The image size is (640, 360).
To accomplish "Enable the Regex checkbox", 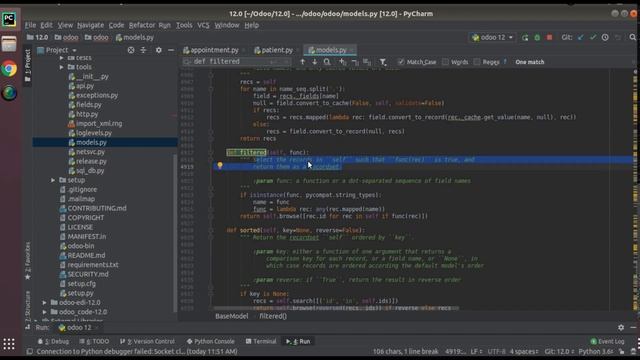I will point(477,62).
